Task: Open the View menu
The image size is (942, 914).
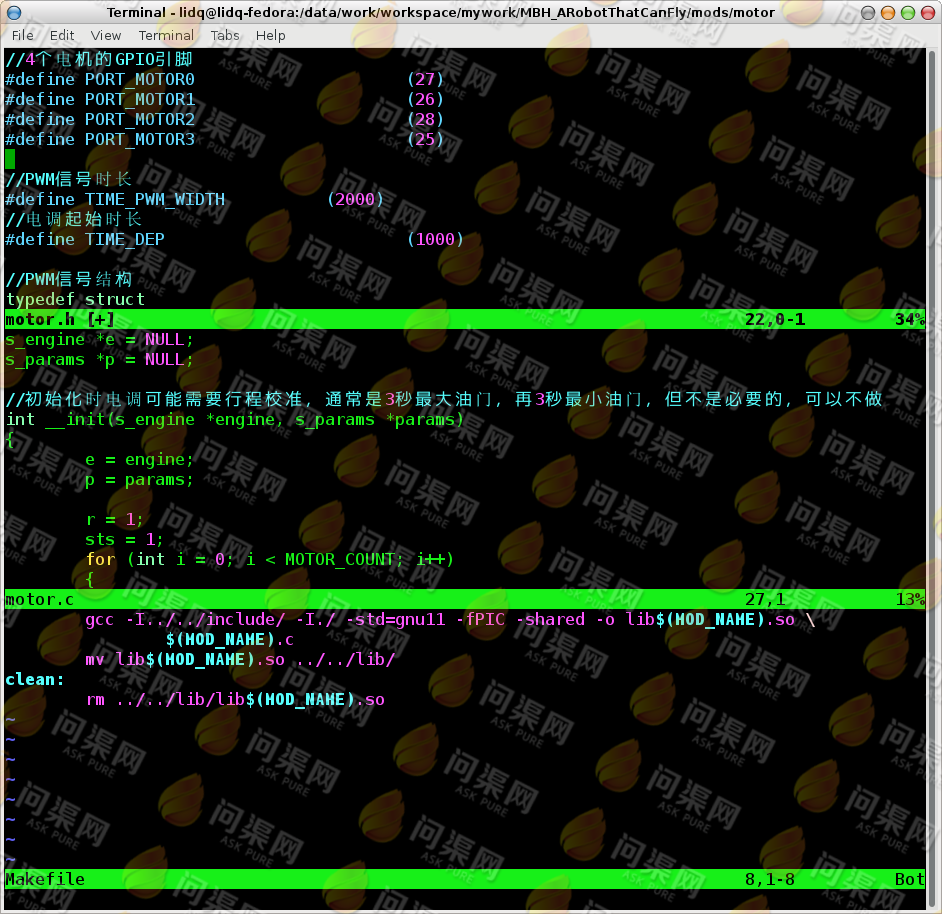Action: (x=106, y=35)
